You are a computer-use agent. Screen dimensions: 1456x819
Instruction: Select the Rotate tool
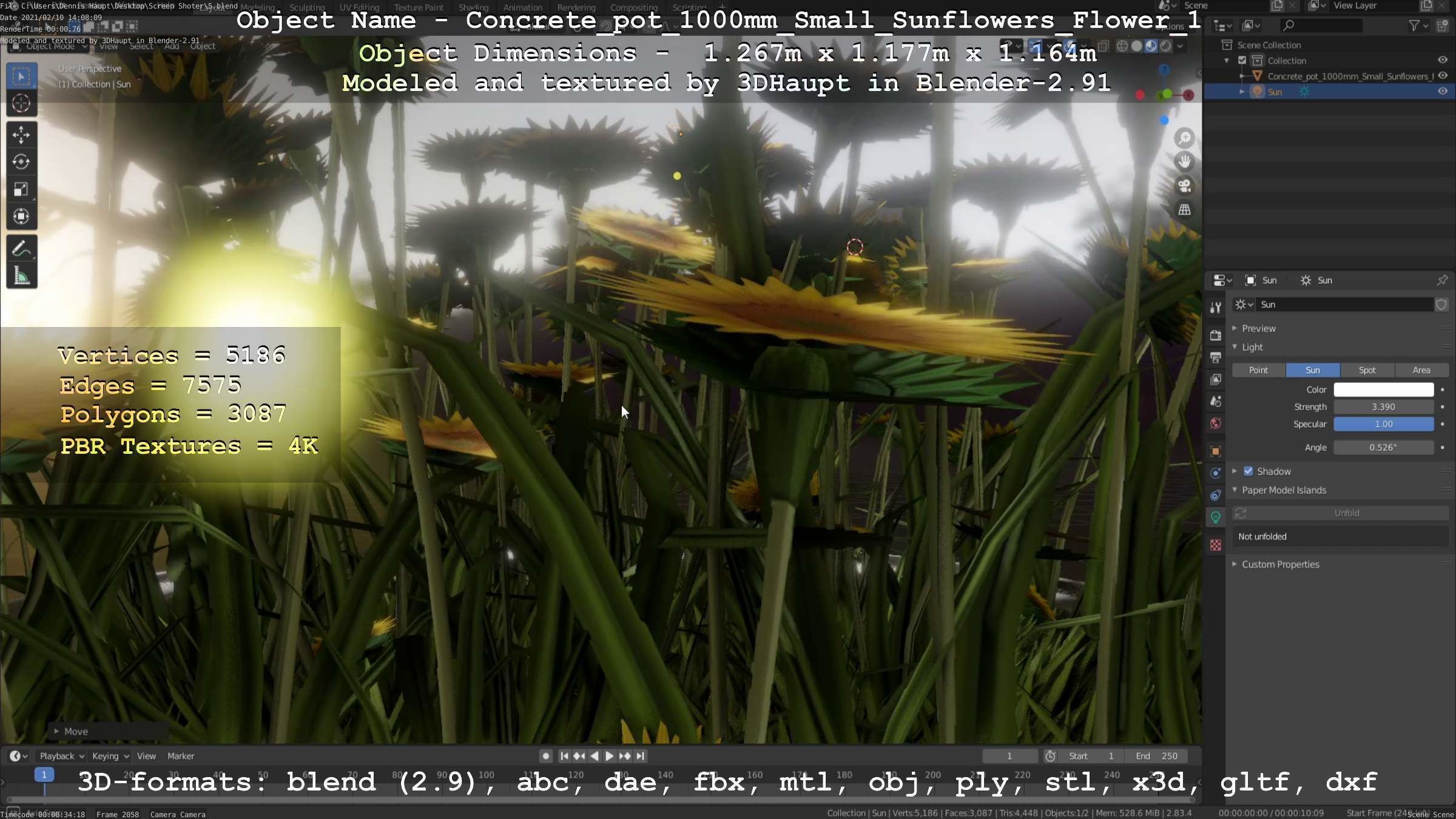tap(21, 162)
